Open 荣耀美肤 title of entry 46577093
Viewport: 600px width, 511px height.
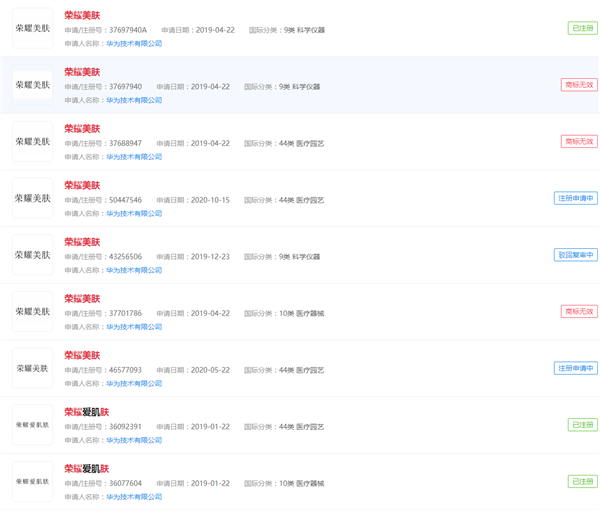[x=82, y=355]
